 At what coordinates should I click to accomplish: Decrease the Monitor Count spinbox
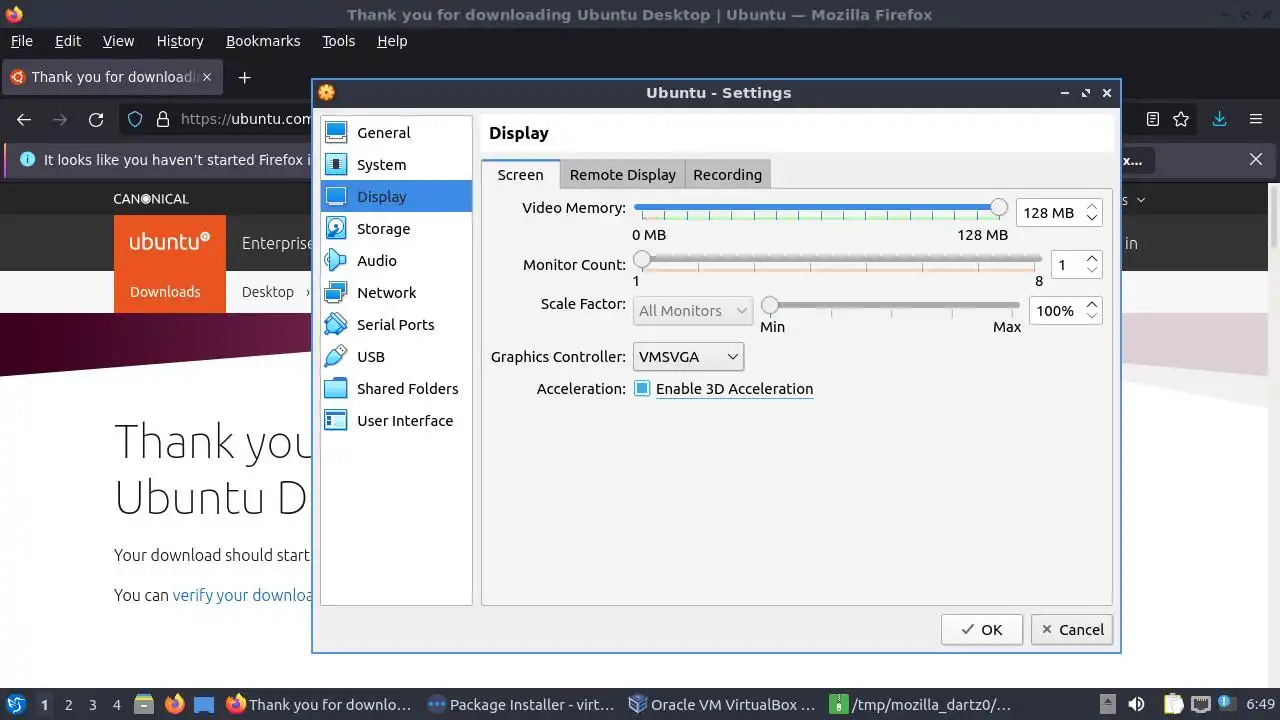(x=1092, y=271)
